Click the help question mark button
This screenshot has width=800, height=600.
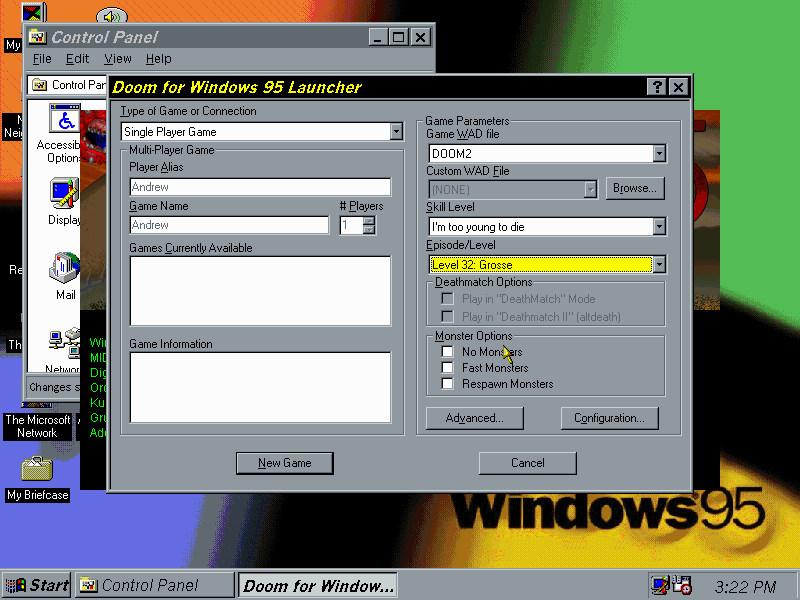pos(656,87)
